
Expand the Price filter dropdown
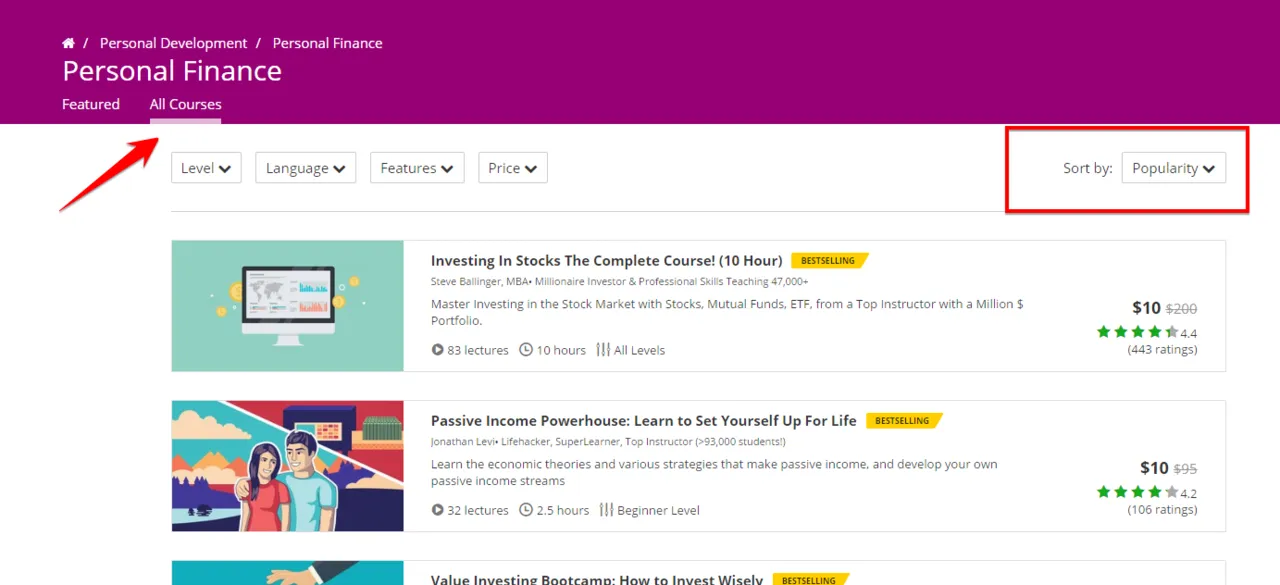[513, 168]
